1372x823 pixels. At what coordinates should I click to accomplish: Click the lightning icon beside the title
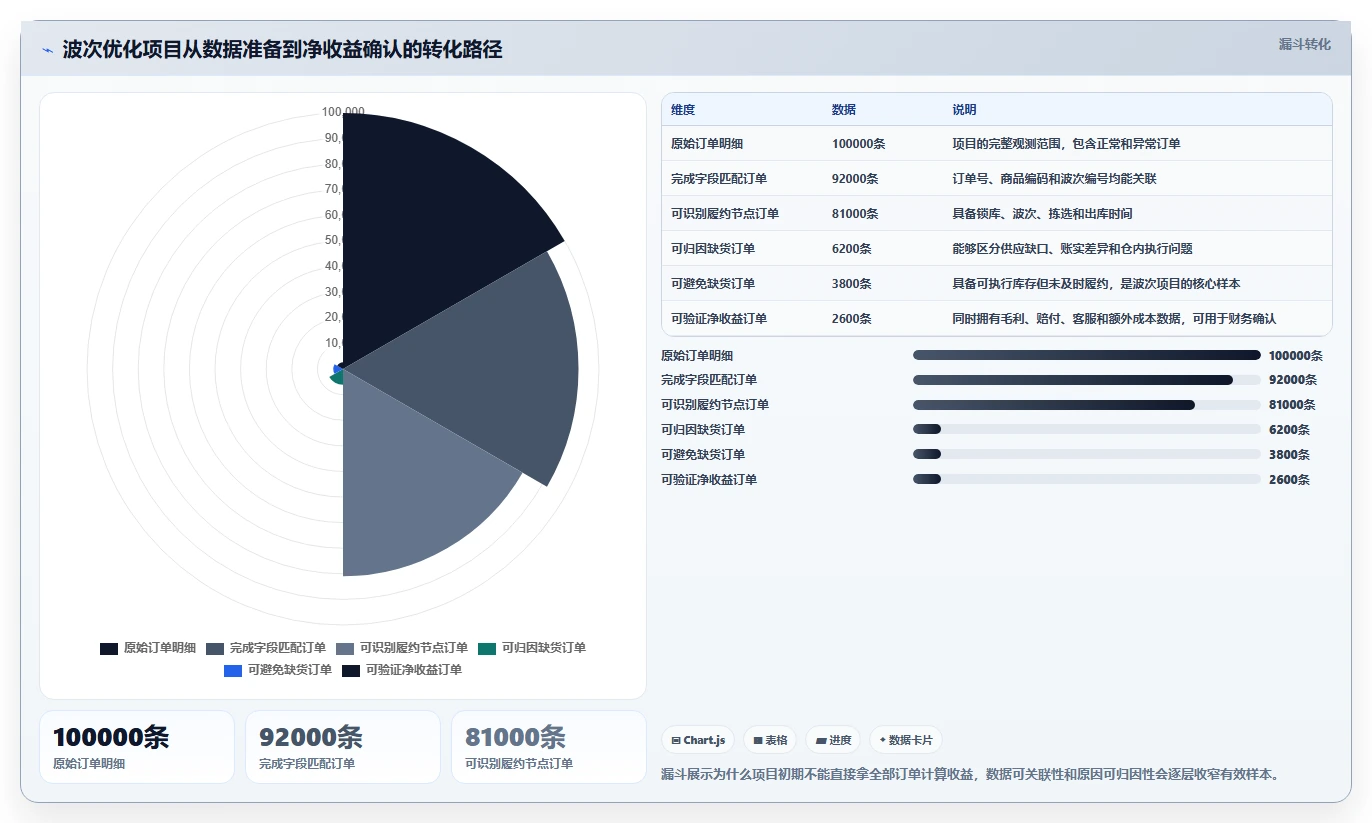coord(47,50)
